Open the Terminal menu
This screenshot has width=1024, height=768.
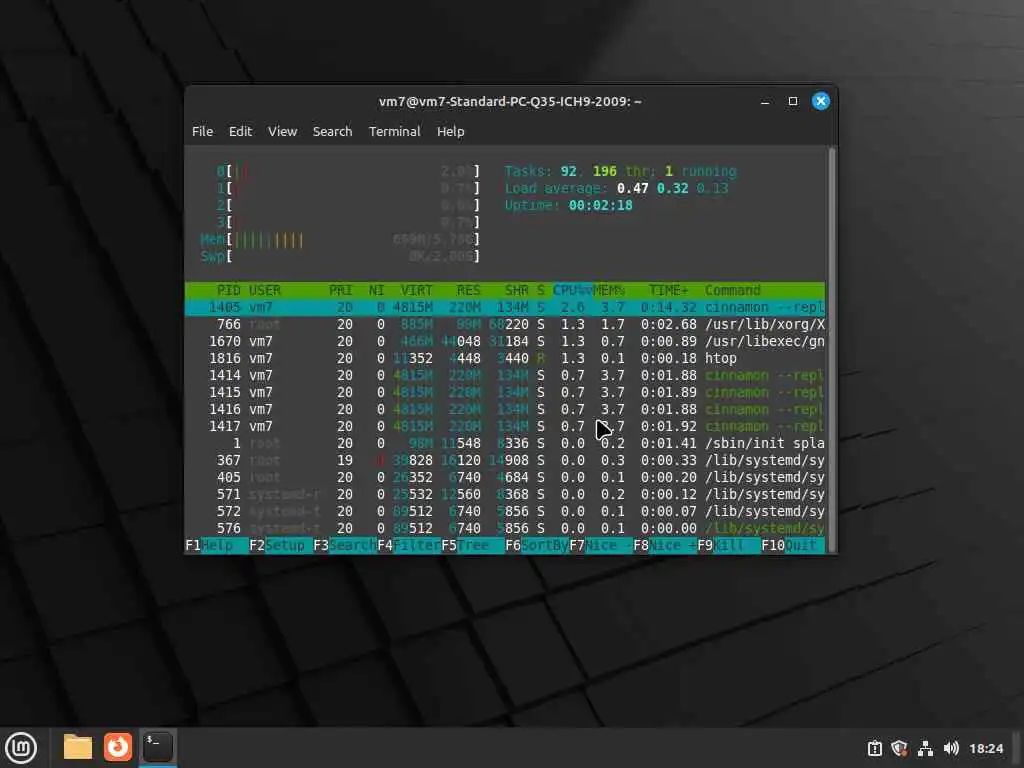pos(394,131)
